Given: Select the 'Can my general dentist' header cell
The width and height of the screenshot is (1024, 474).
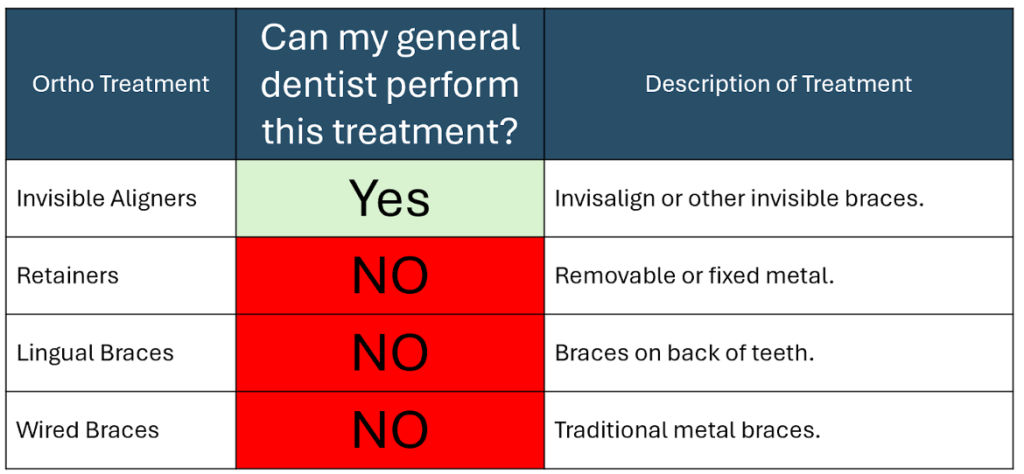Looking at the screenshot, I should (390, 84).
